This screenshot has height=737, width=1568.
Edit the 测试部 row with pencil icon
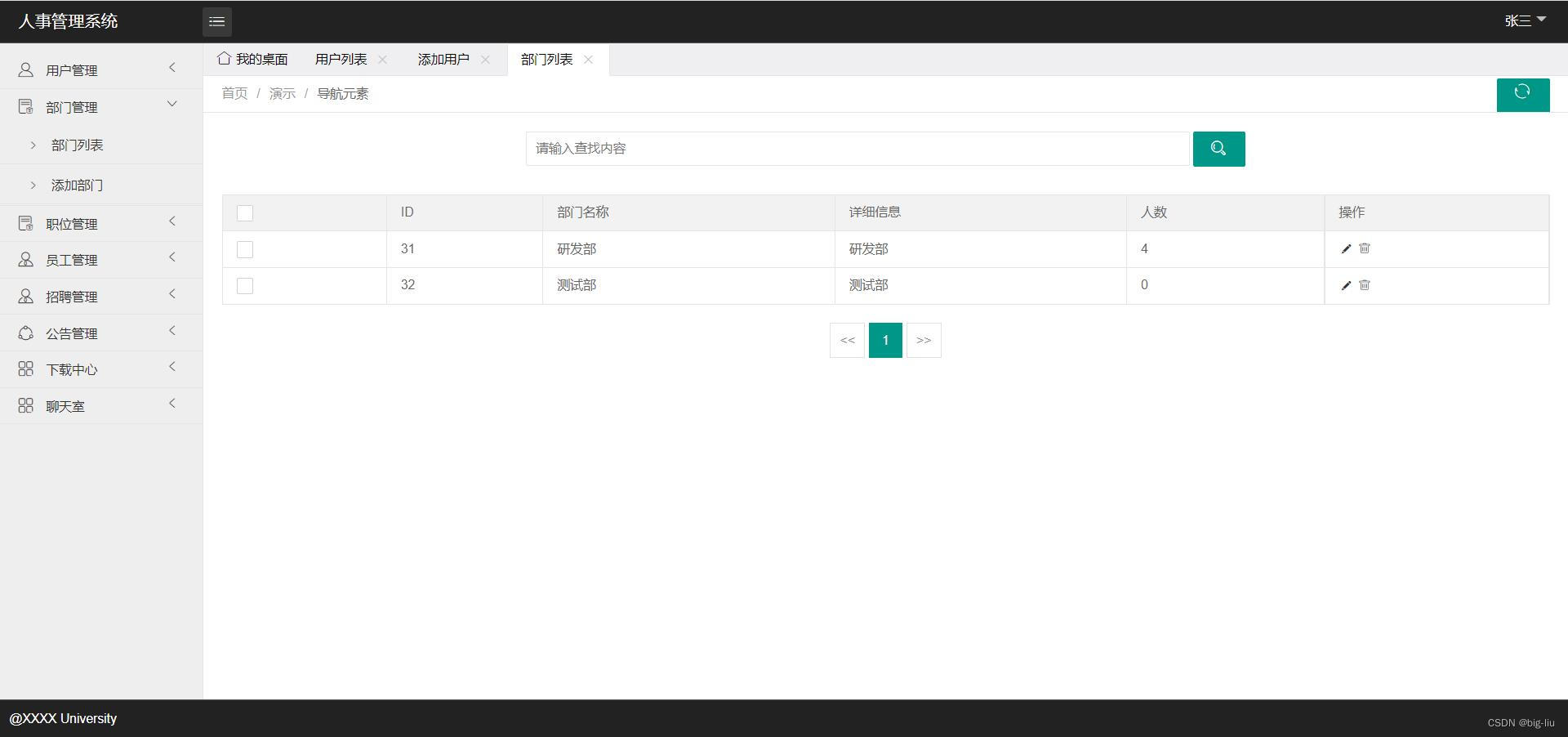[x=1346, y=285]
